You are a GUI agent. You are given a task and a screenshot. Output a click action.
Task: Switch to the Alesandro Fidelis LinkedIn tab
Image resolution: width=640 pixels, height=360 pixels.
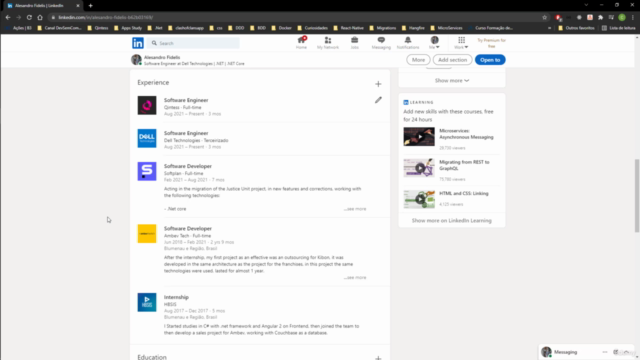tap(42, 6)
